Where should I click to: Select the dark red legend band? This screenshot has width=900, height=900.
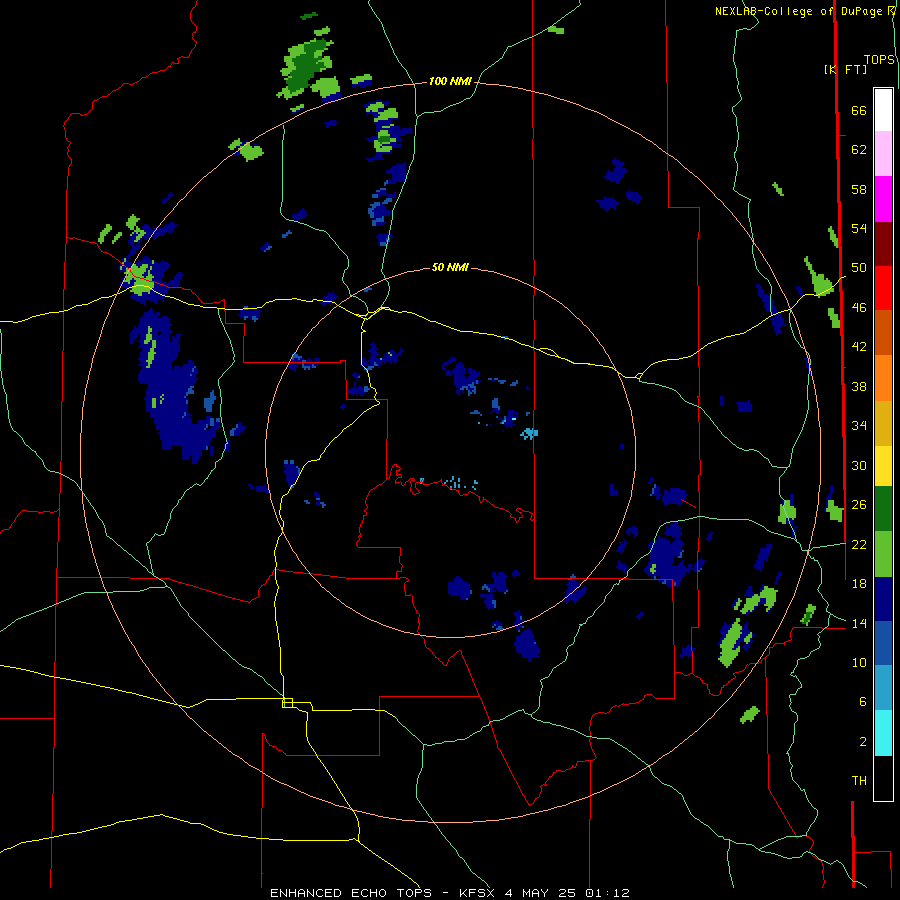click(x=883, y=244)
